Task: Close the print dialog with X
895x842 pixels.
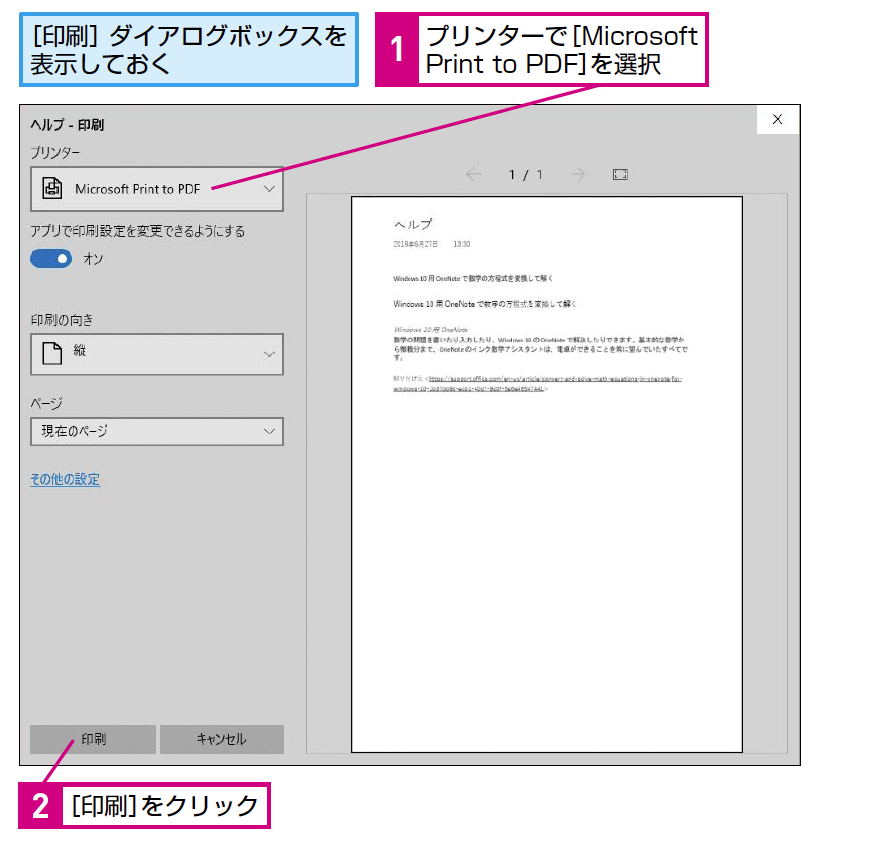Action: coord(777,119)
